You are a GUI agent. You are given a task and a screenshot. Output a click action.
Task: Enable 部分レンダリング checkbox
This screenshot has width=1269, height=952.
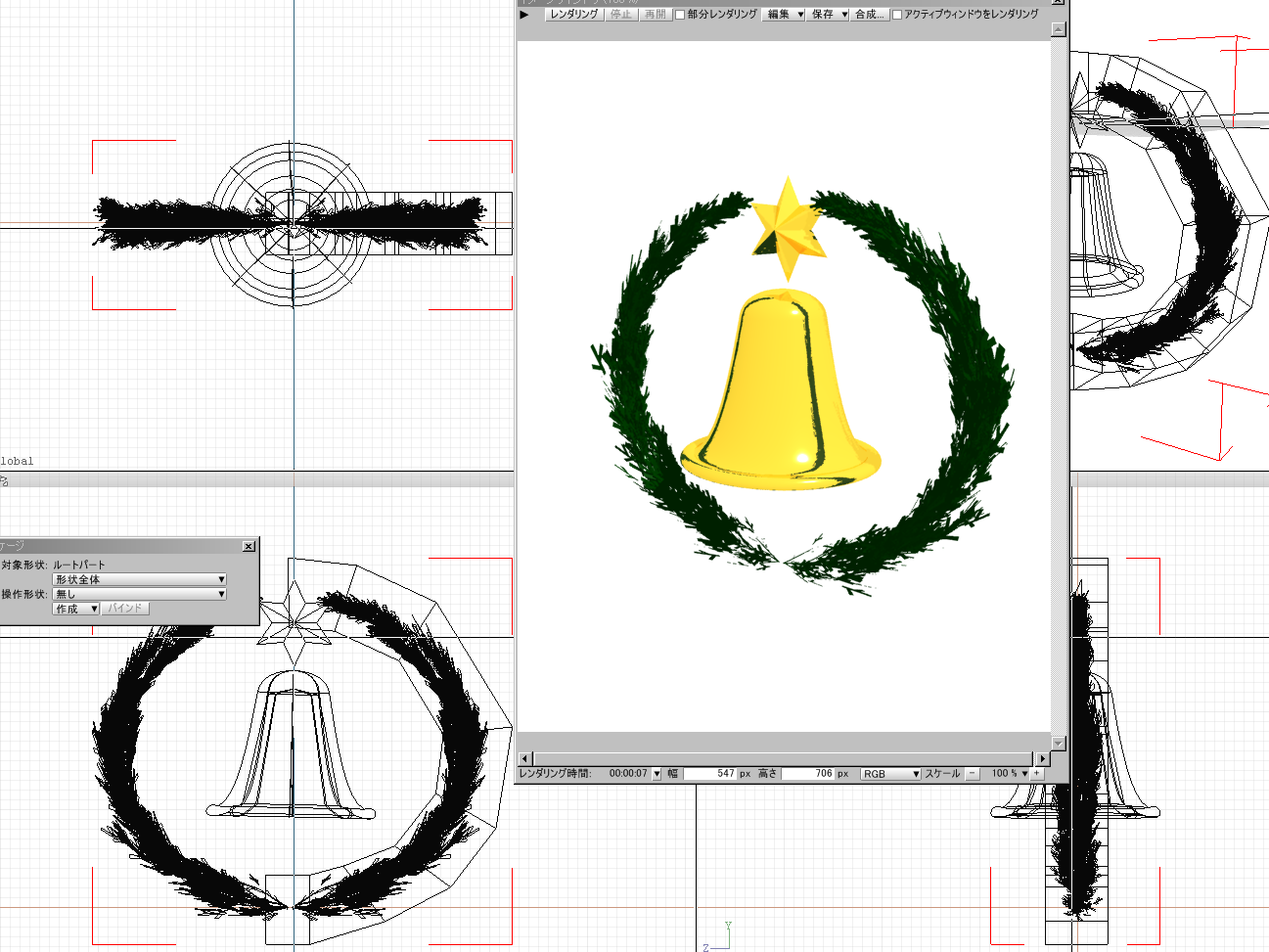point(680,15)
